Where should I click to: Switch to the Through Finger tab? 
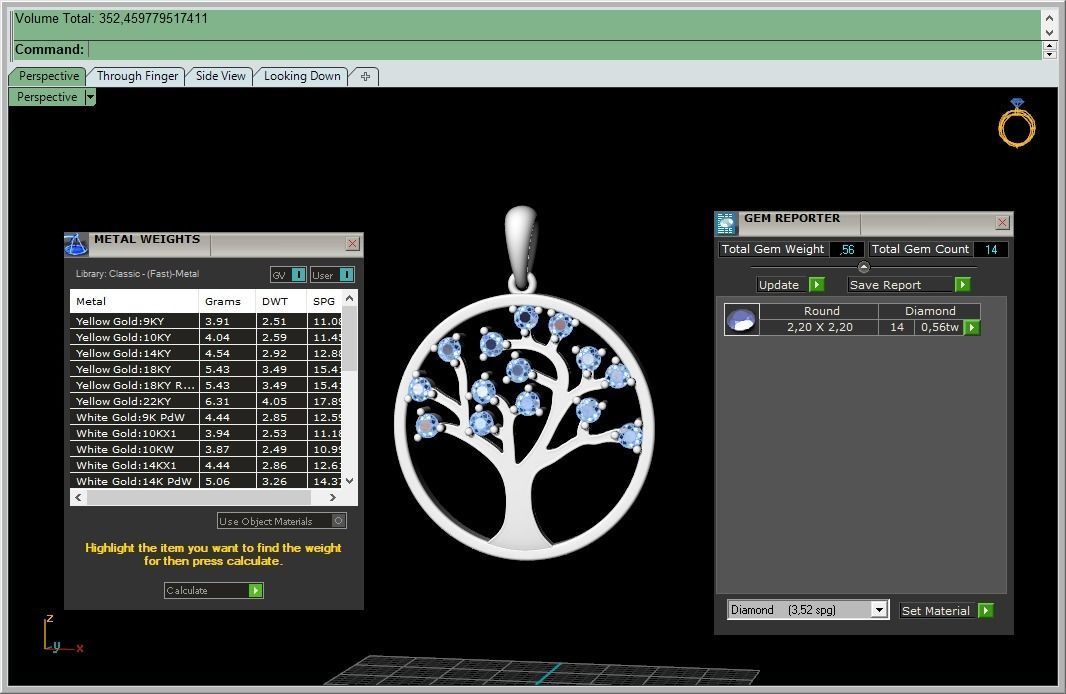click(x=137, y=76)
